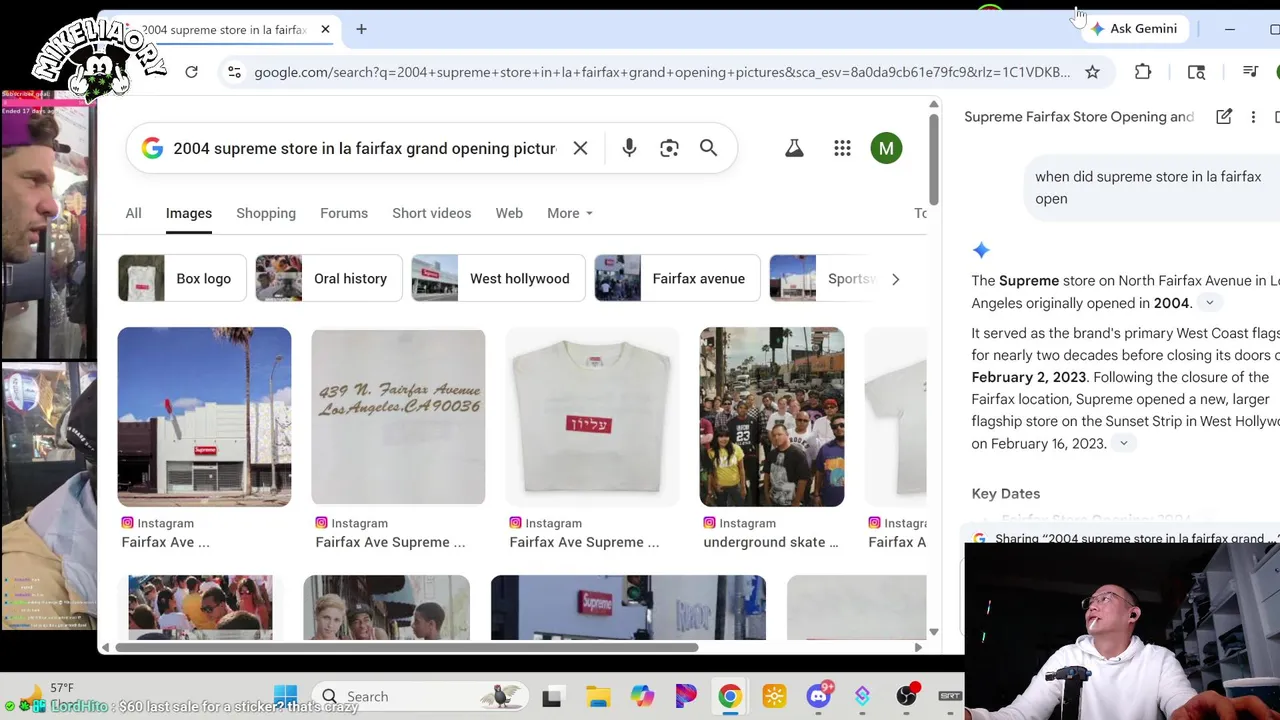This screenshot has height=720, width=1280.
Task: Bookmark this page with the star
Action: [x=1092, y=72]
